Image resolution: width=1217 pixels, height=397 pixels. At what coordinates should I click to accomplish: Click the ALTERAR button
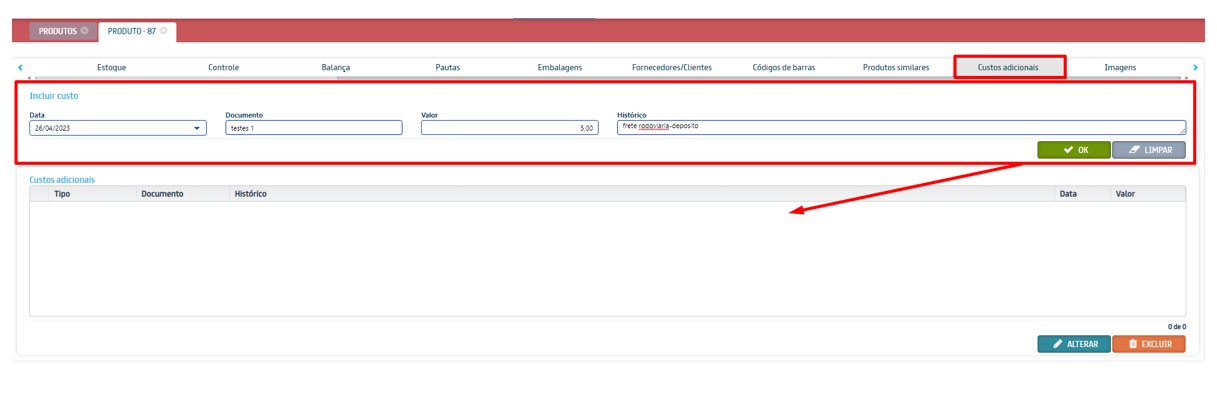pos(1074,344)
